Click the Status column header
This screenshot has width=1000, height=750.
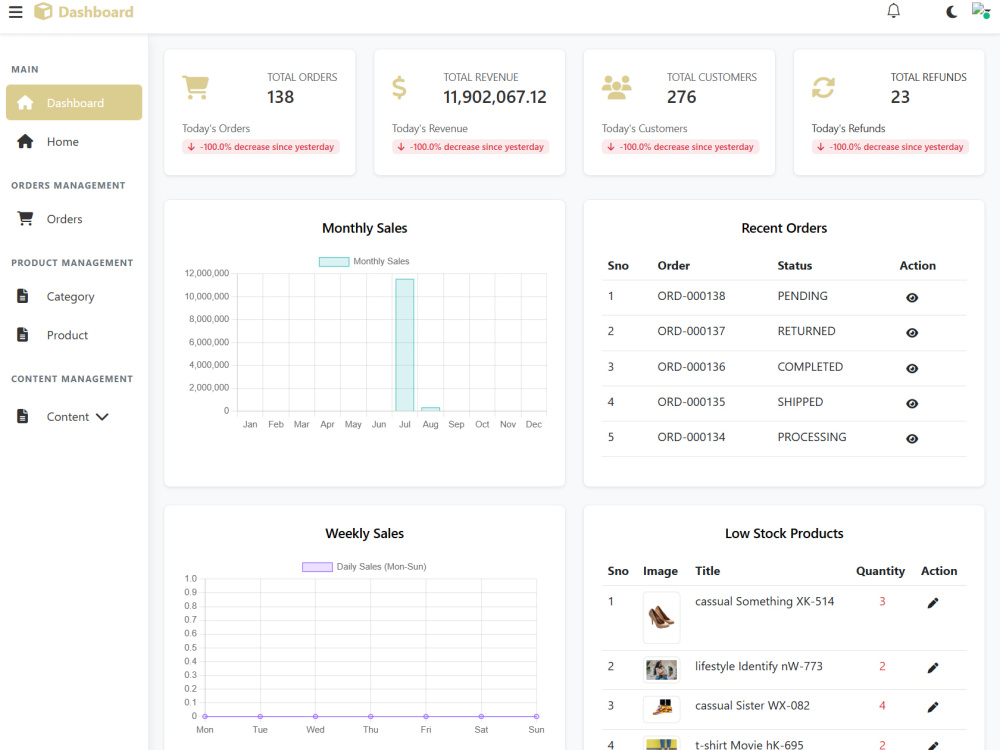795,265
